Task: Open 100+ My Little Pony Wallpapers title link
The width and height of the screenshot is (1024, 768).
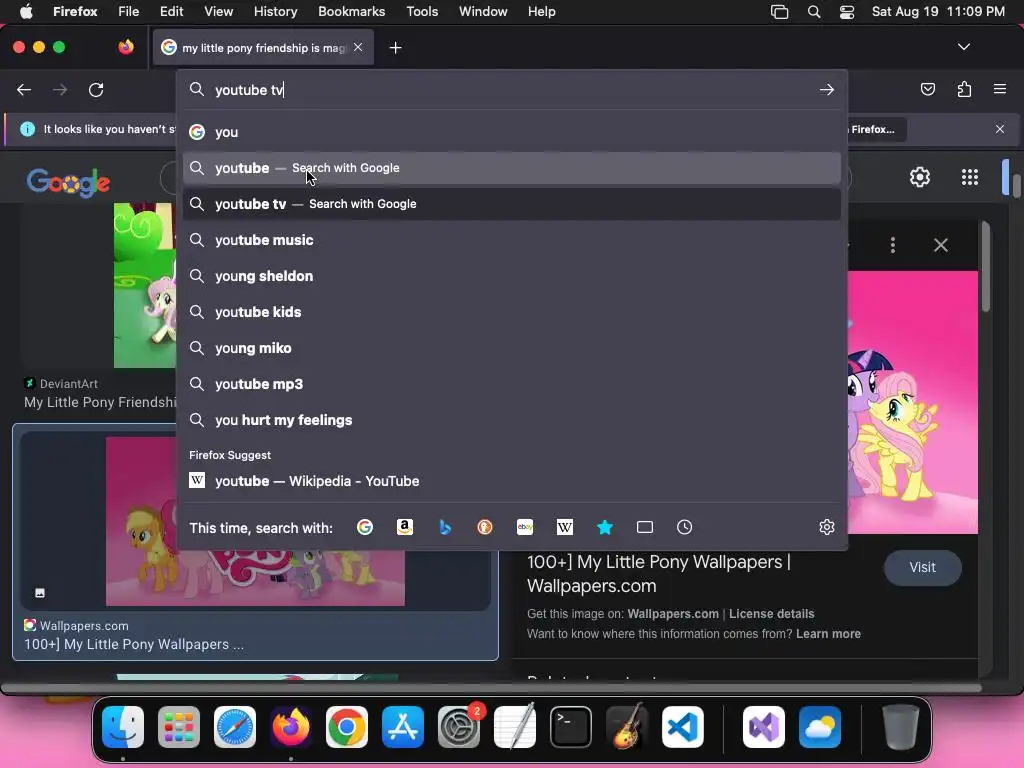Action: tap(658, 574)
